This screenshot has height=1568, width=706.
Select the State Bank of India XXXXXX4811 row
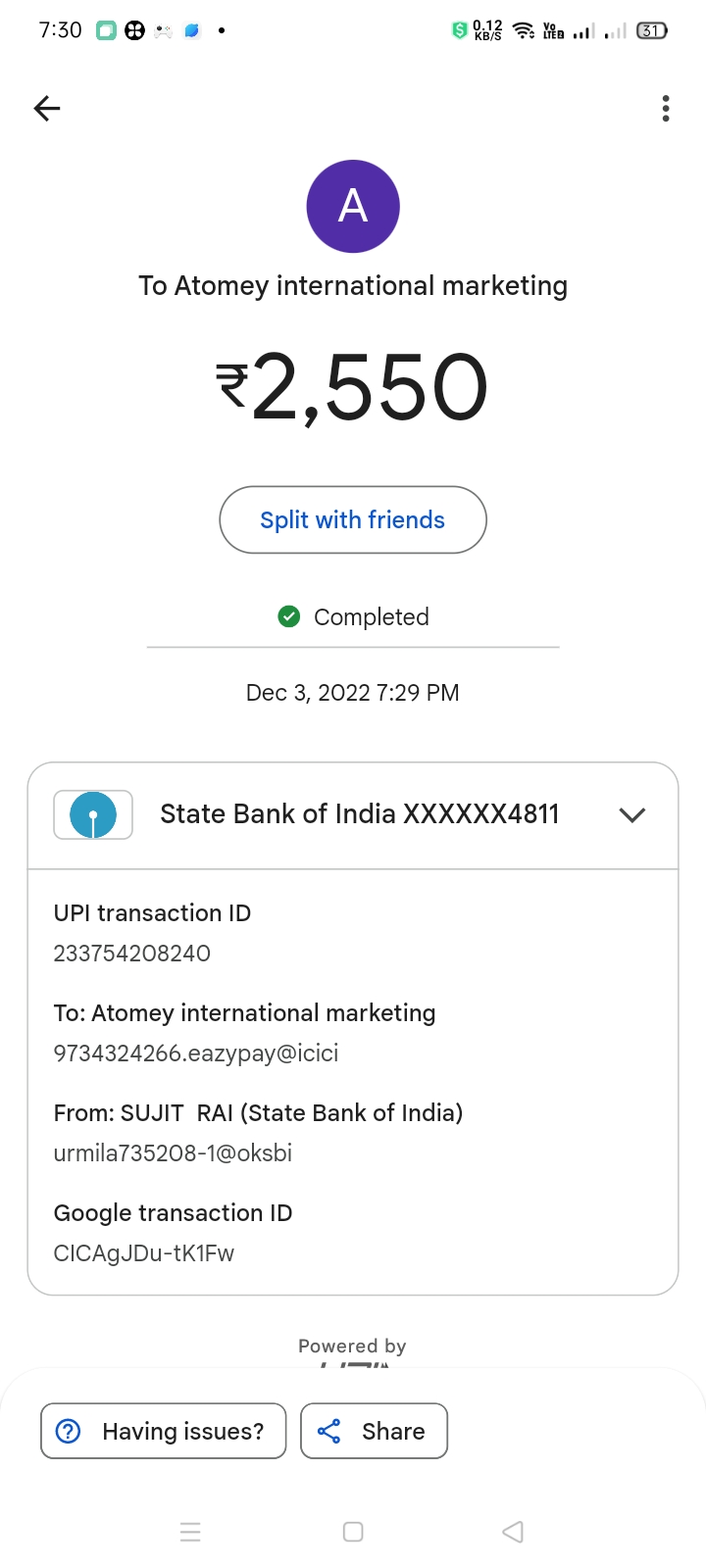pyautogui.click(x=353, y=815)
